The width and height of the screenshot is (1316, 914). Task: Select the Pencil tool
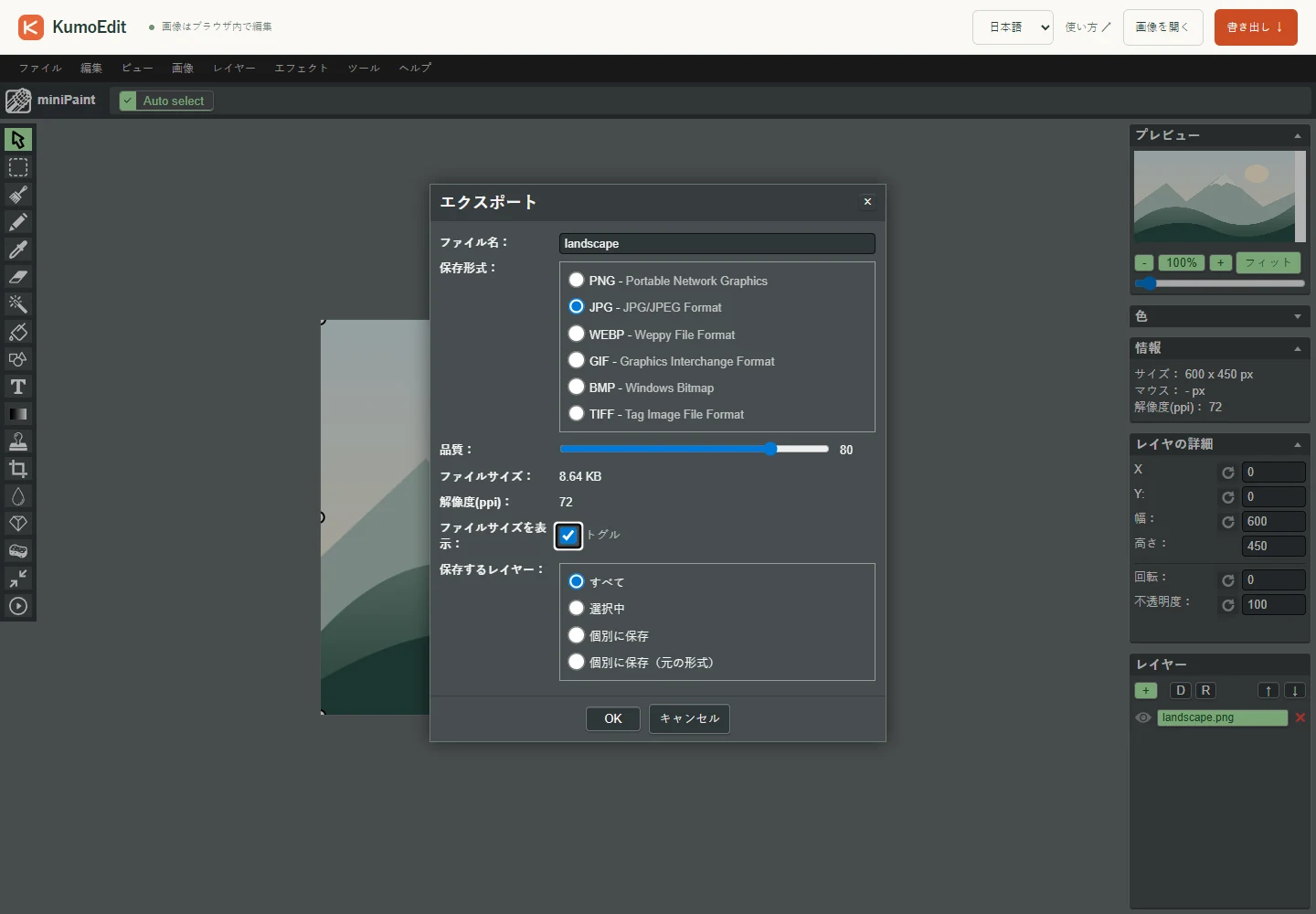18,222
